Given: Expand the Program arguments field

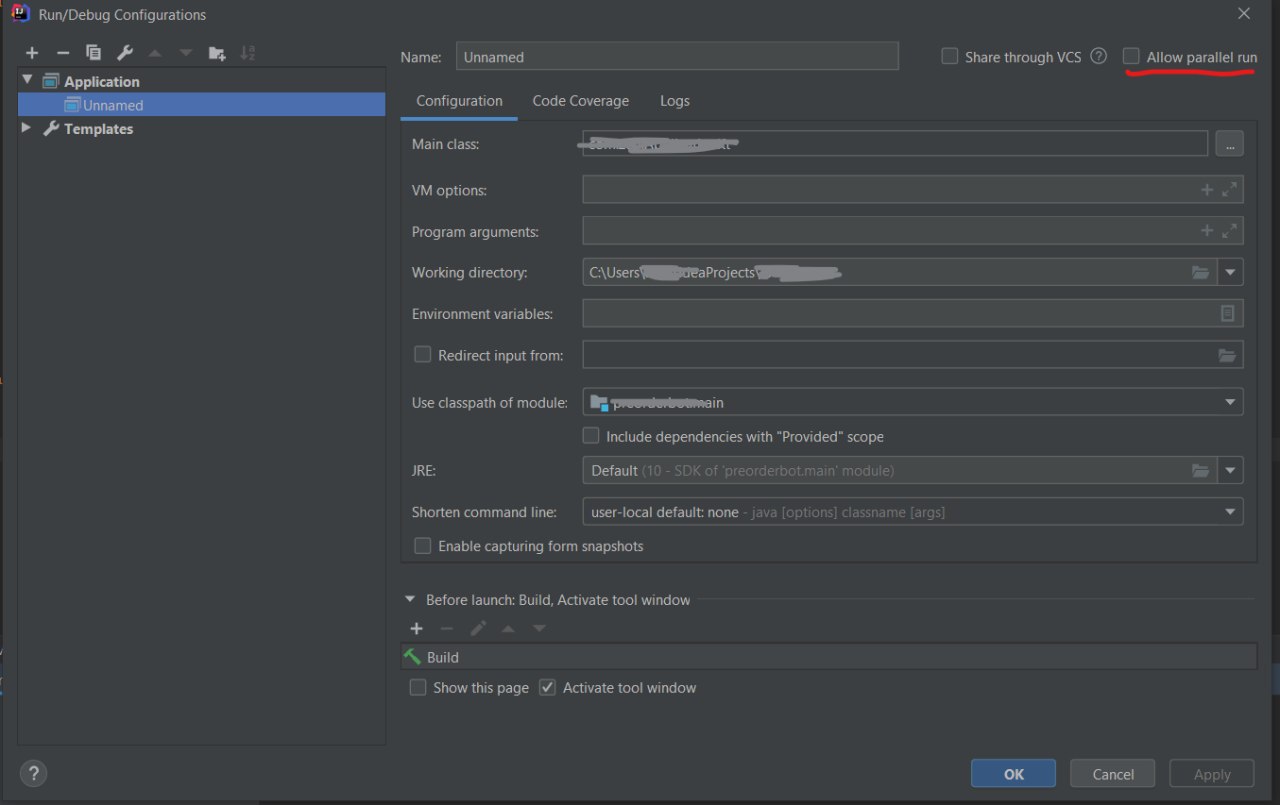Looking at the screenshot, I should (x=1230, y=231).
